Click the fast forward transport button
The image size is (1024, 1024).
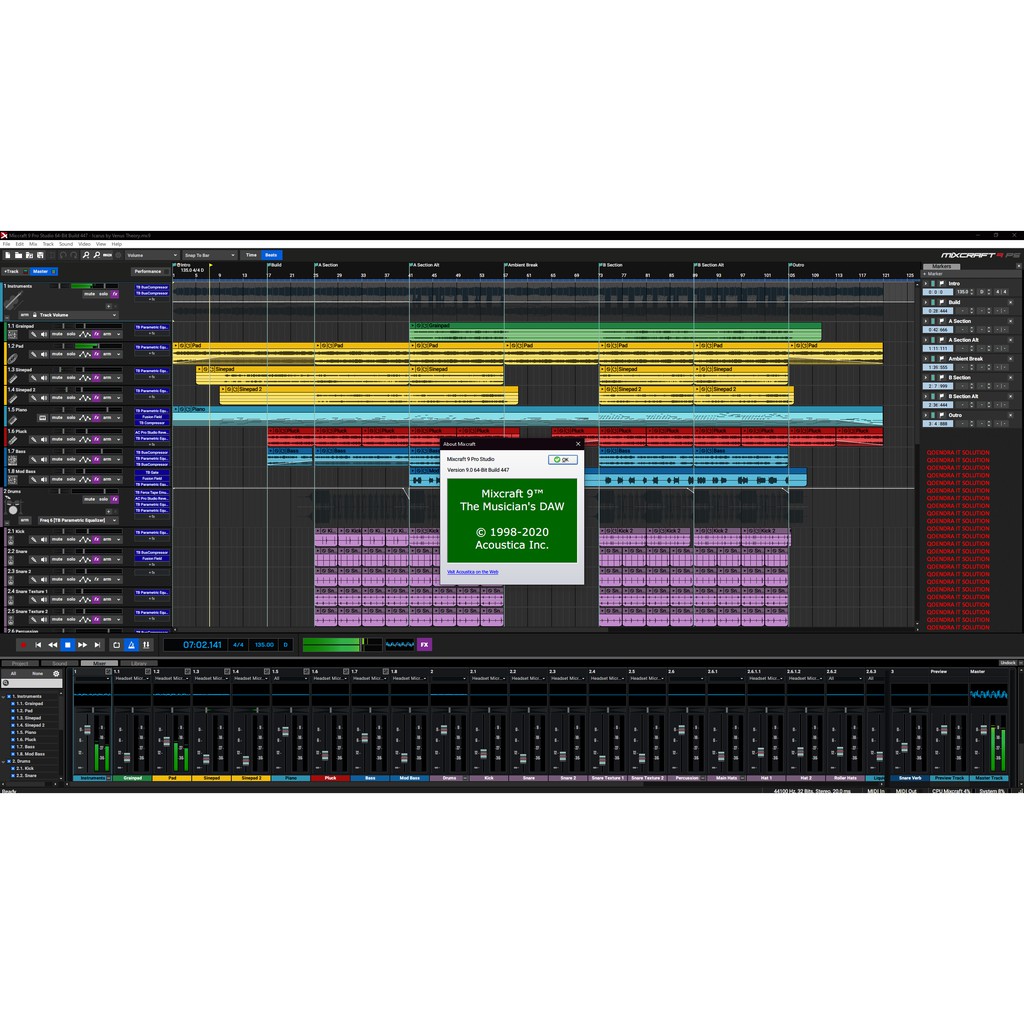pyautogui.click(x=82, y=645)
